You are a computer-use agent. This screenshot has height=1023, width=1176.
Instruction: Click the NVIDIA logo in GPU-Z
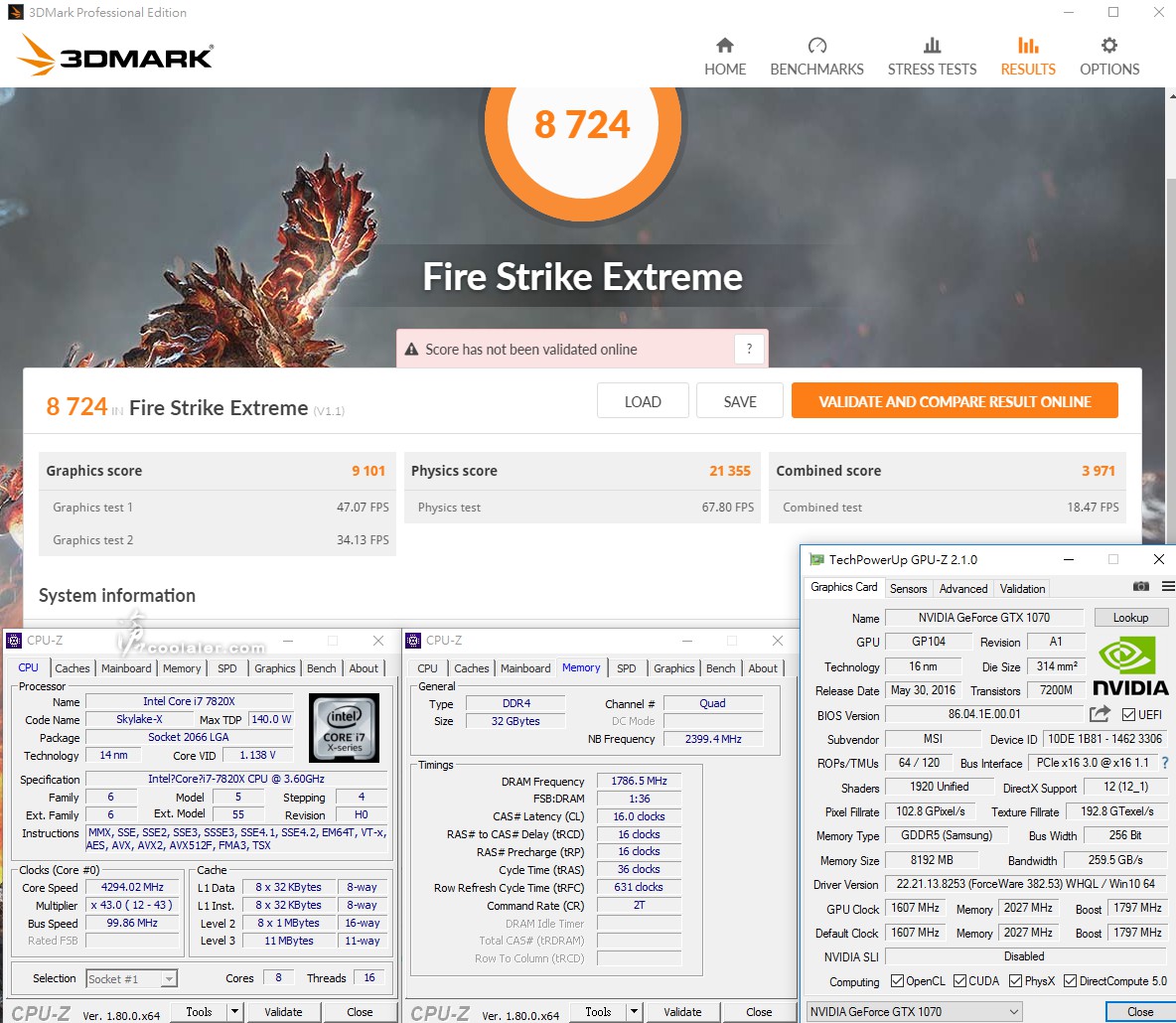click(x=1129, y=666)
